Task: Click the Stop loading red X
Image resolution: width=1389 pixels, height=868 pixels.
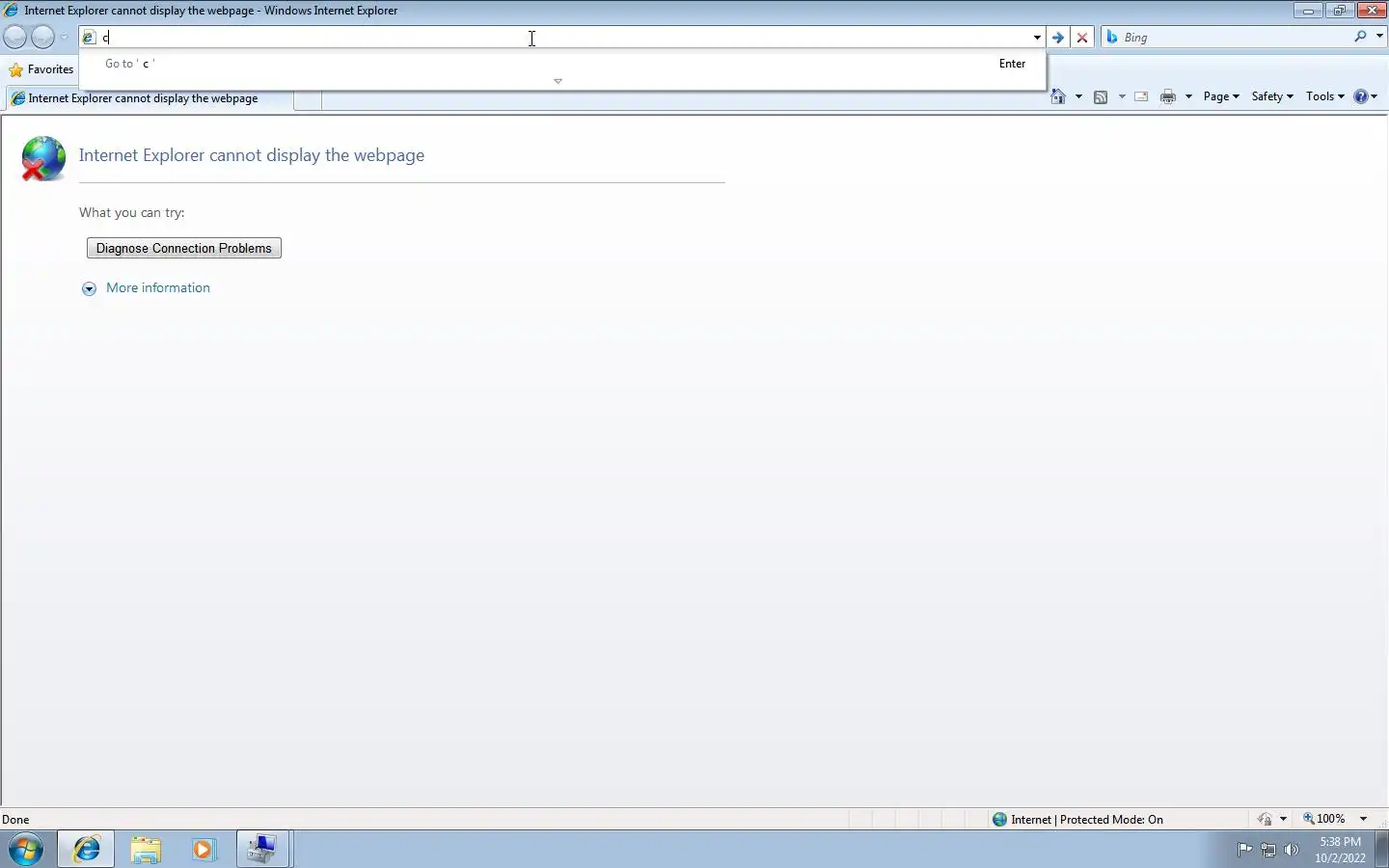Action: 1082,38
